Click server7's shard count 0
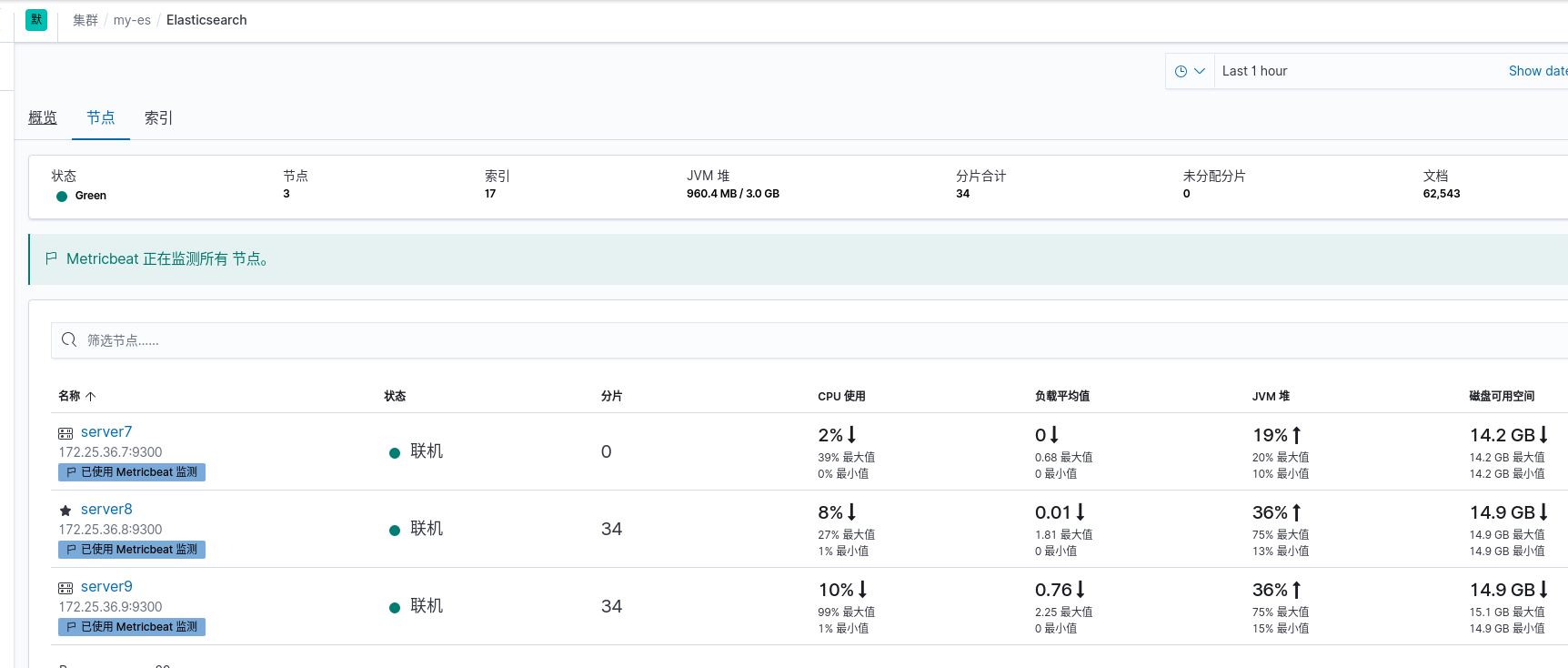Screen dimensions: 1568x668 click(x=607, y=451)
